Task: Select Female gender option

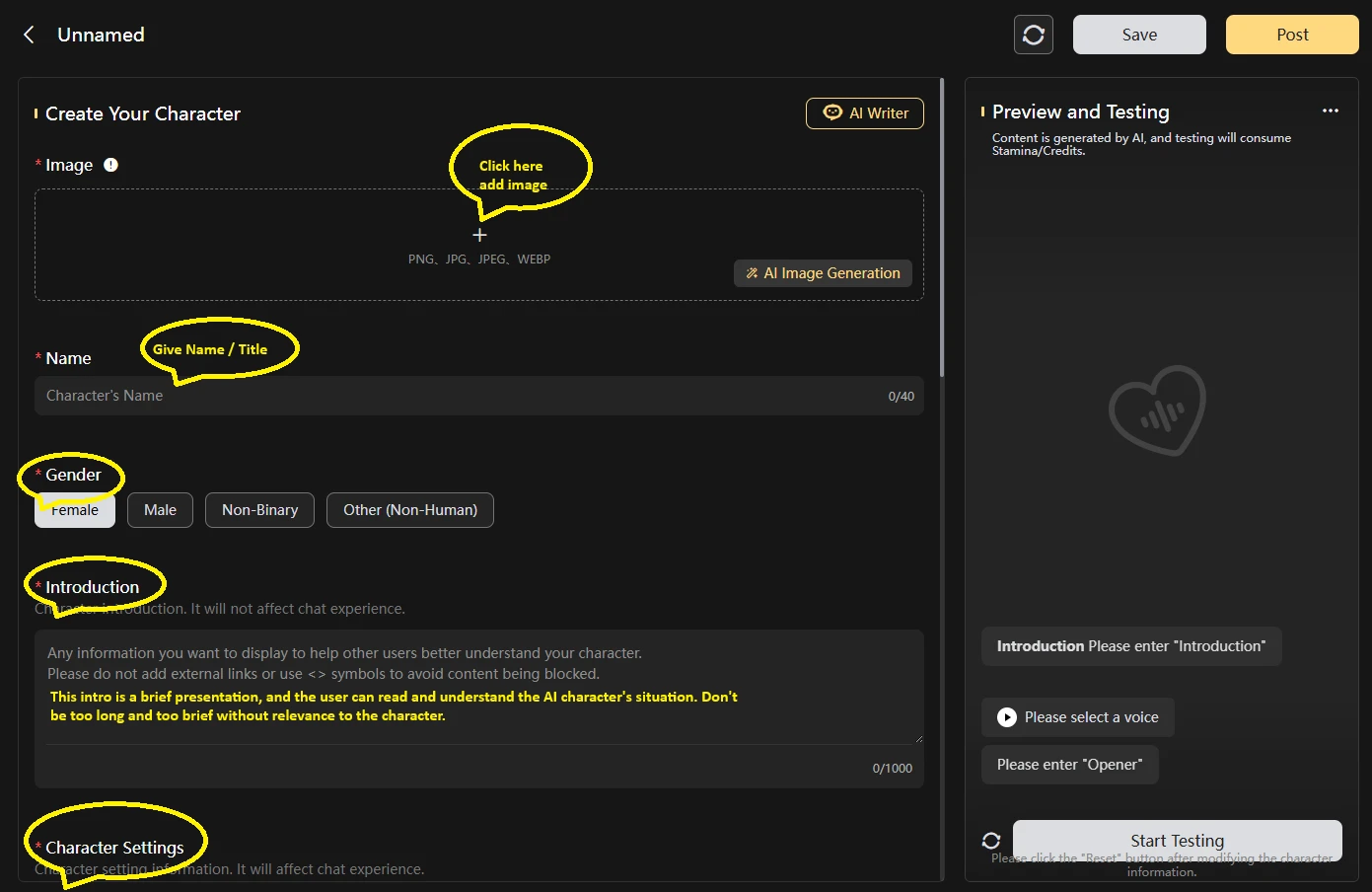Action: tap(75, 511)
